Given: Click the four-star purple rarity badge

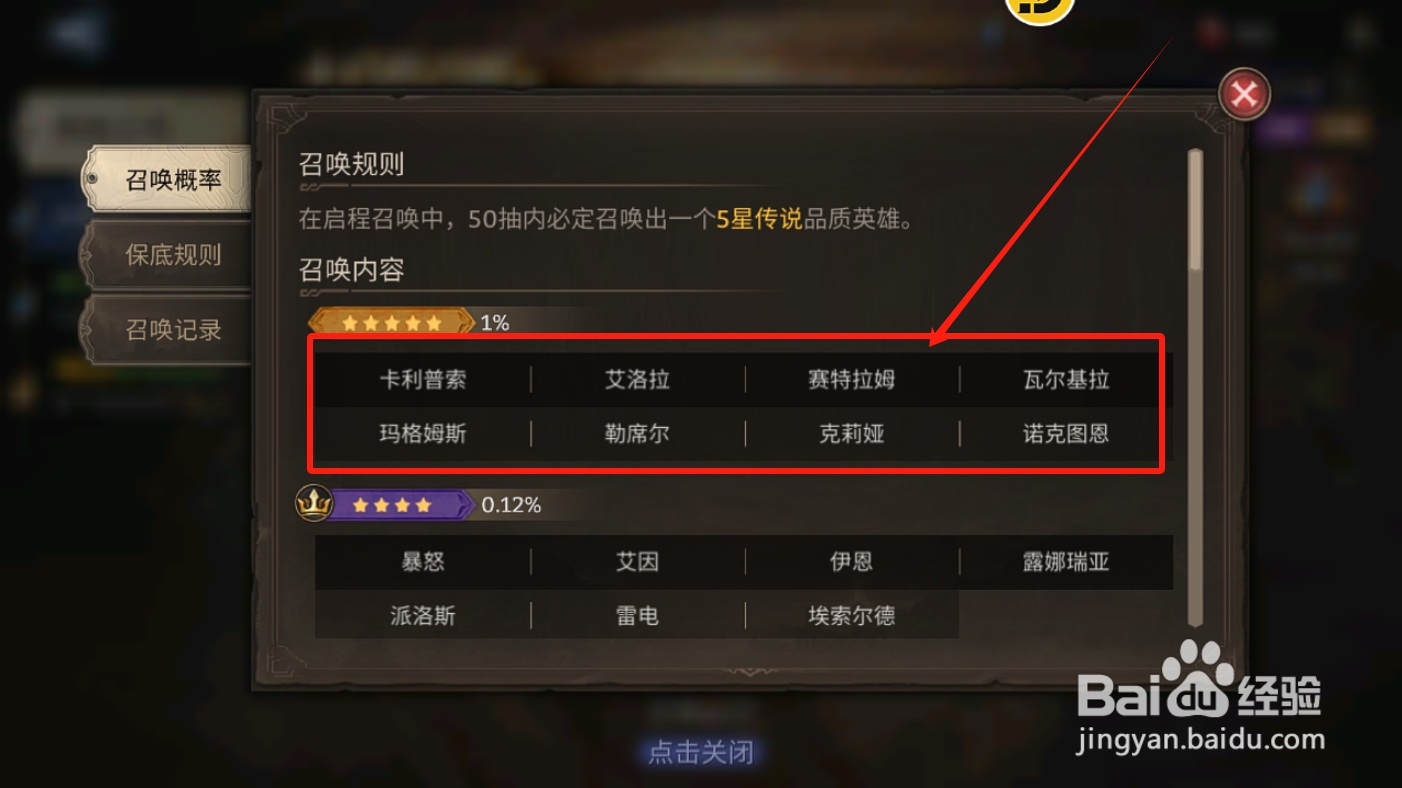Looking at the screenshot, I should click(399, 505).
